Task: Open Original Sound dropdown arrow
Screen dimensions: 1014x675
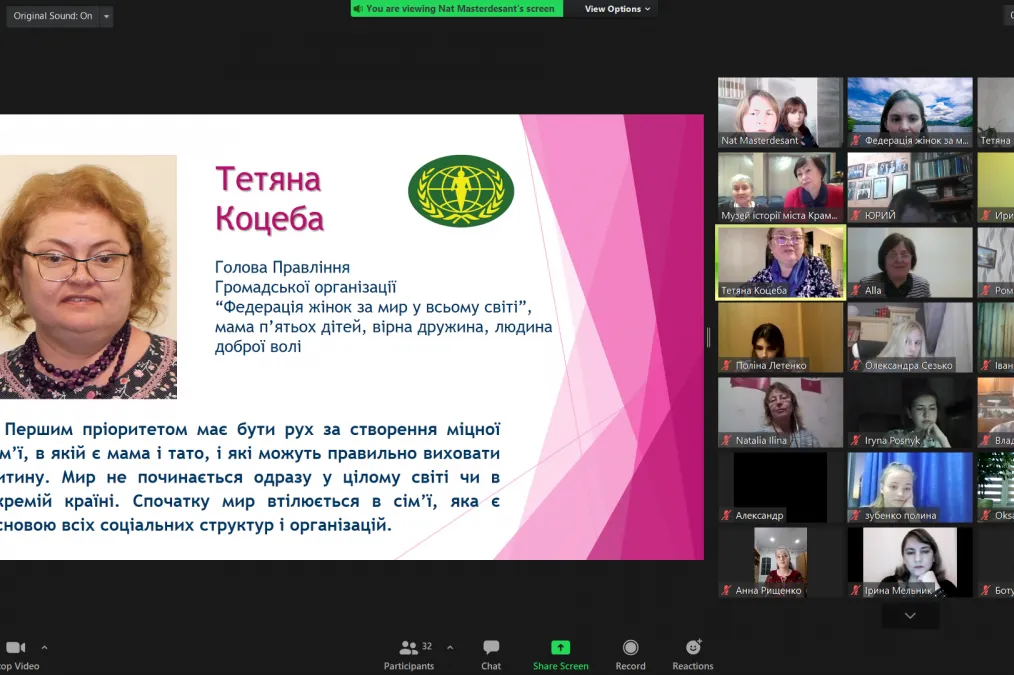Action: tap(107, 16)
